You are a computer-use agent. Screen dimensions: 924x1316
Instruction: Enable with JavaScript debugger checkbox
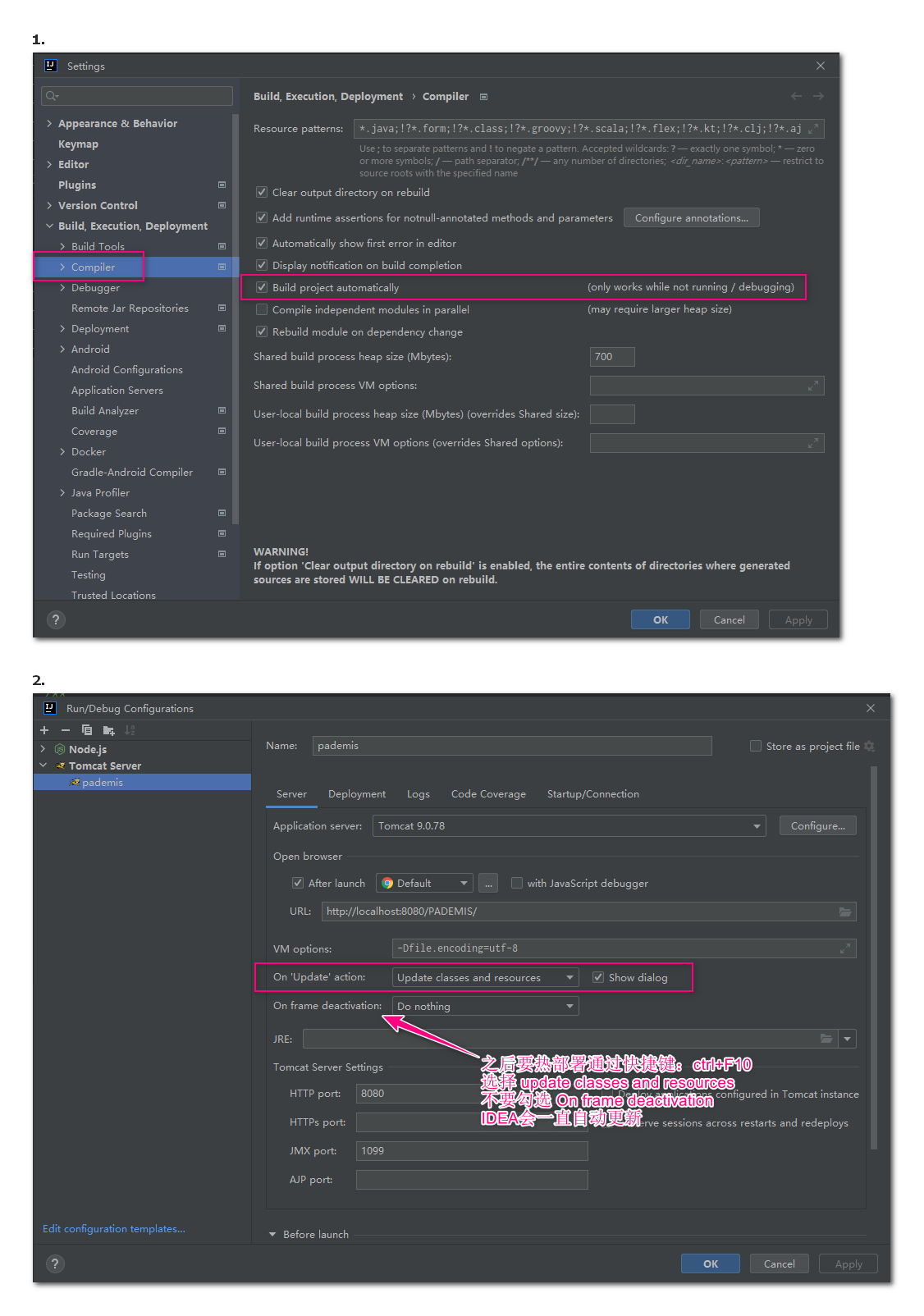pyautogui.click(x=517, y=883)
